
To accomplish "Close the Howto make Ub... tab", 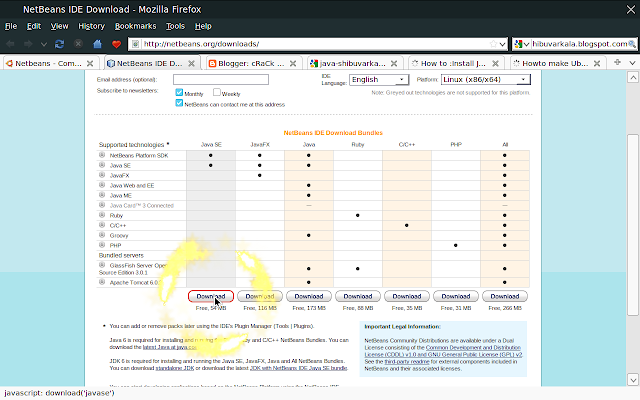I will click(597, 63).
